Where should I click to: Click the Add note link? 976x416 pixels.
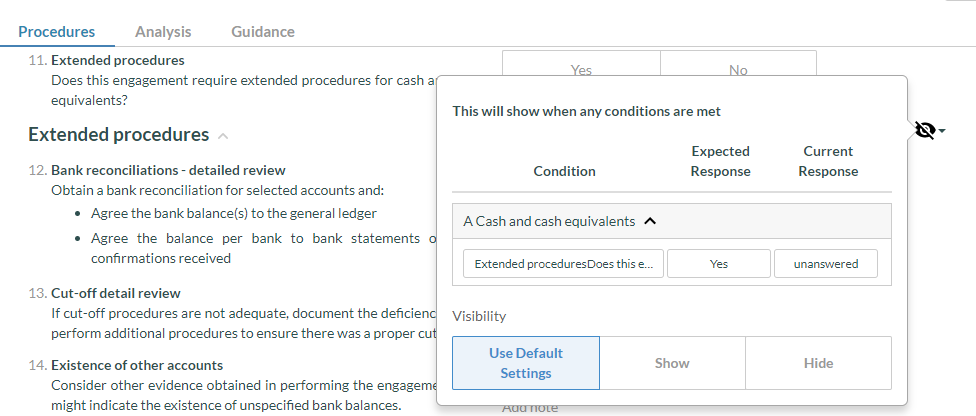529,408
